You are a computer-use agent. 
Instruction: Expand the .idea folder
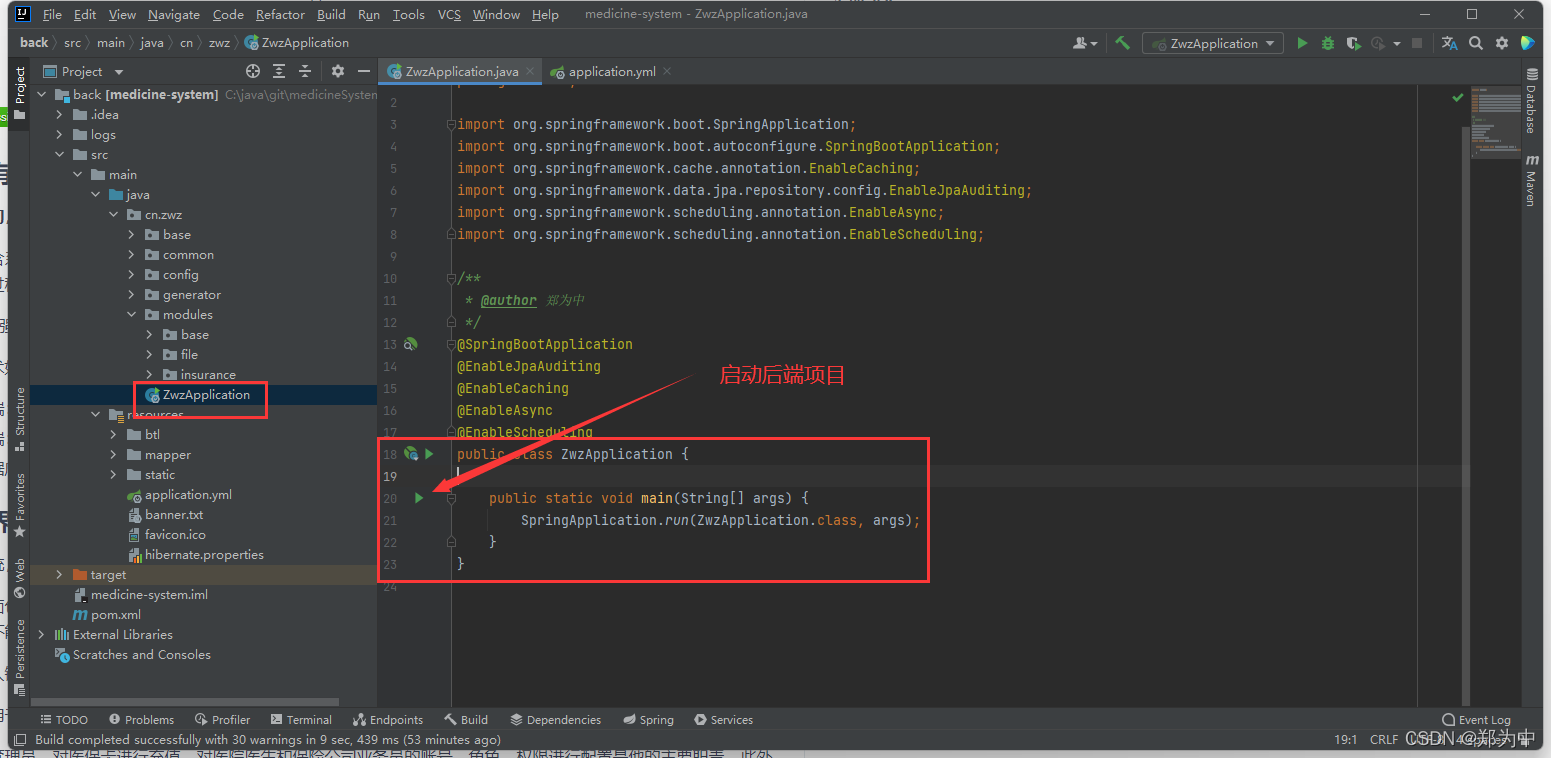(x=59, y=115)
